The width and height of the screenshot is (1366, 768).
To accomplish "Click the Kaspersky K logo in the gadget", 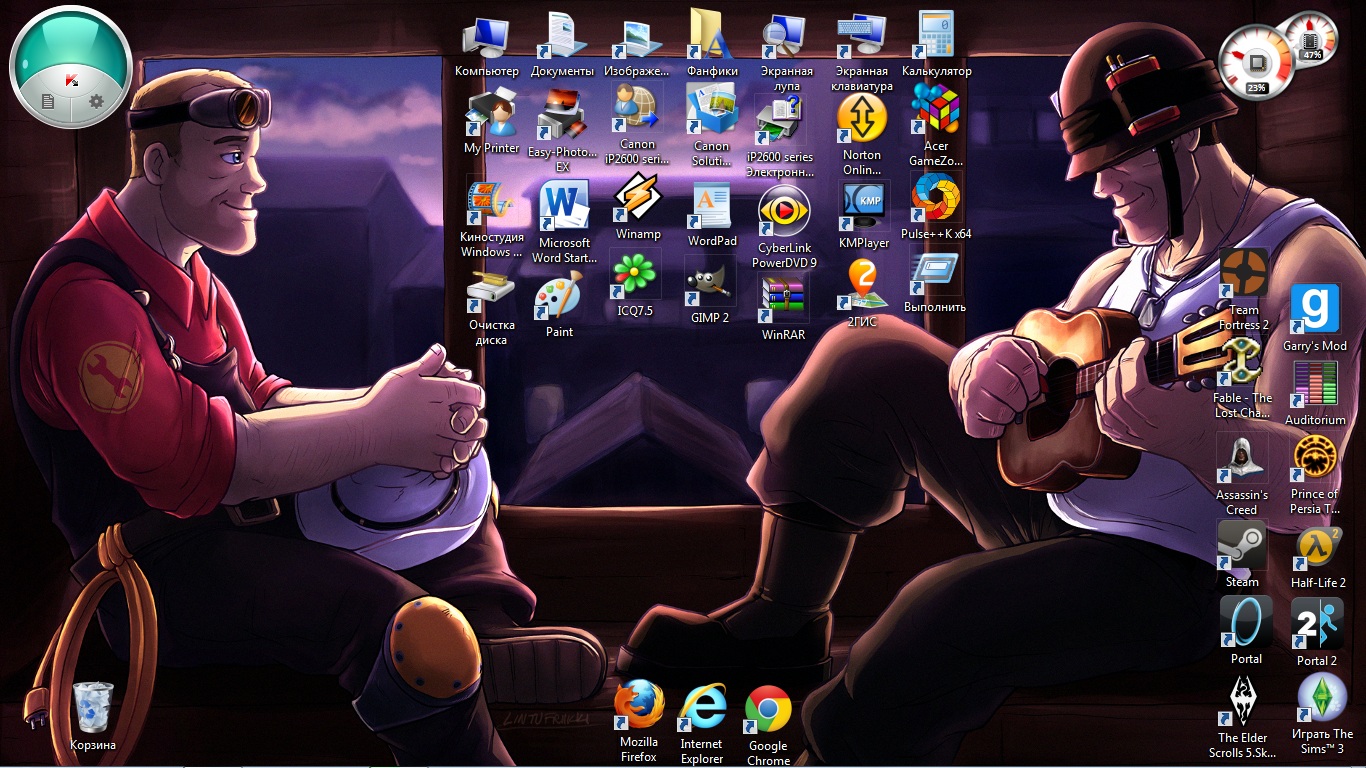I will click(71, 80).
